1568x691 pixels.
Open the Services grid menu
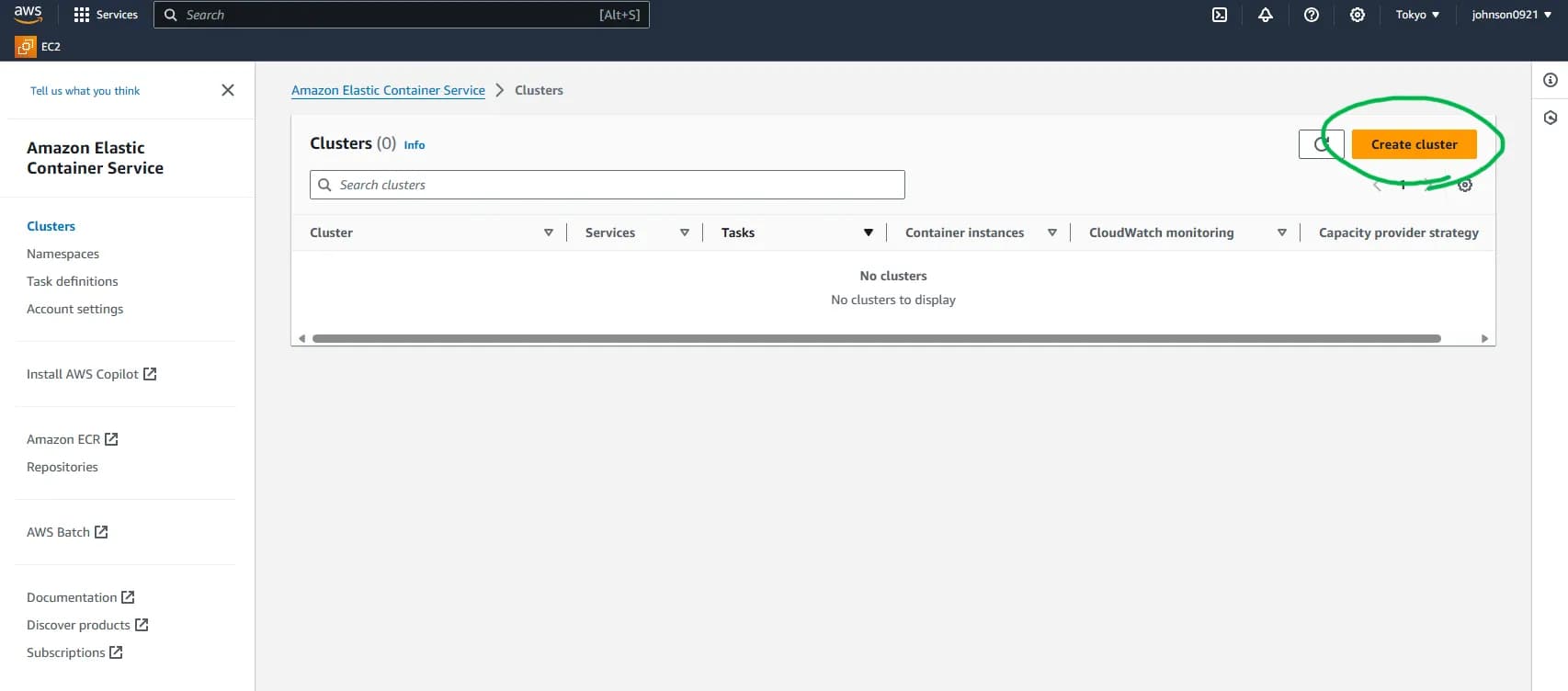click(x=106, y=15)
